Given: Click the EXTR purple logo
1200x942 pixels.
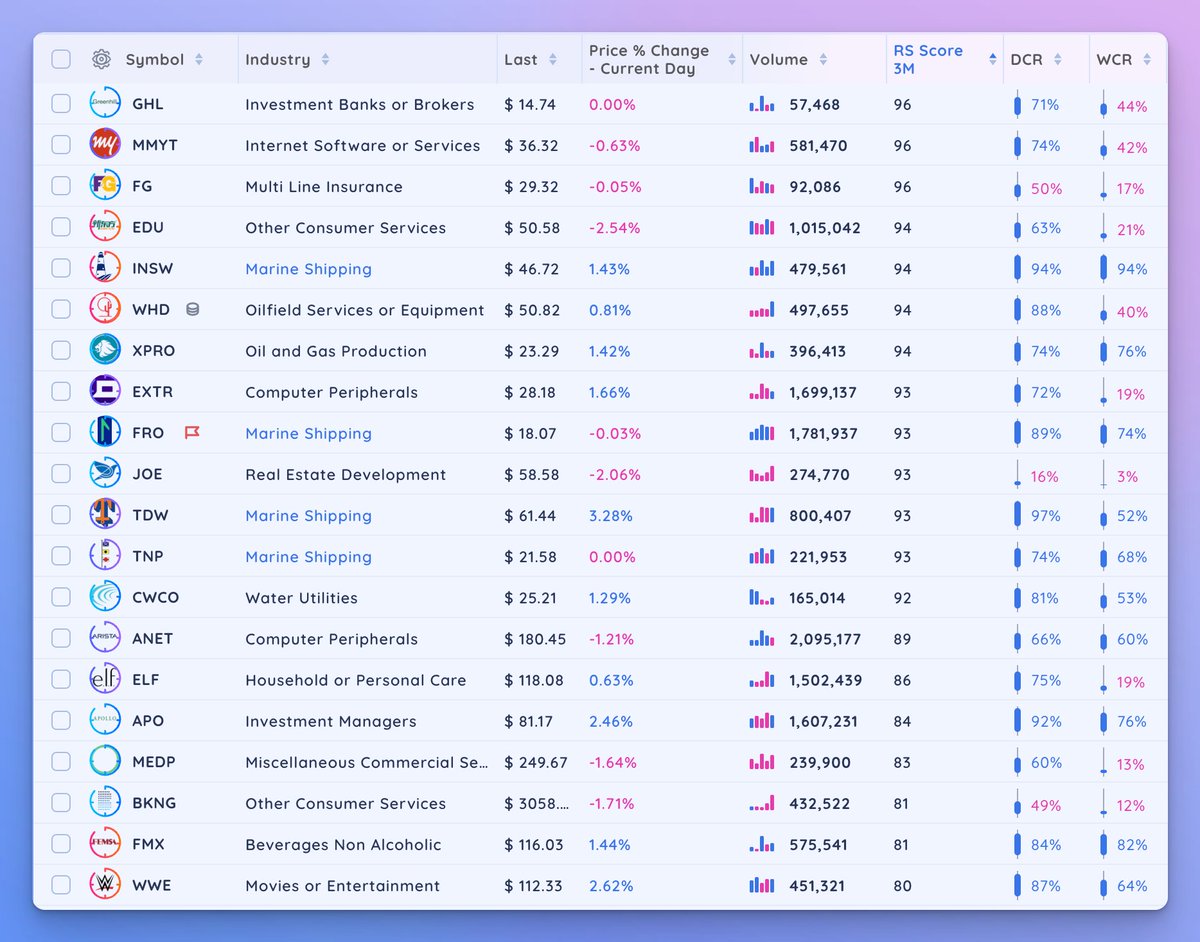Looking at the screenshot, I should click(105, 391).
